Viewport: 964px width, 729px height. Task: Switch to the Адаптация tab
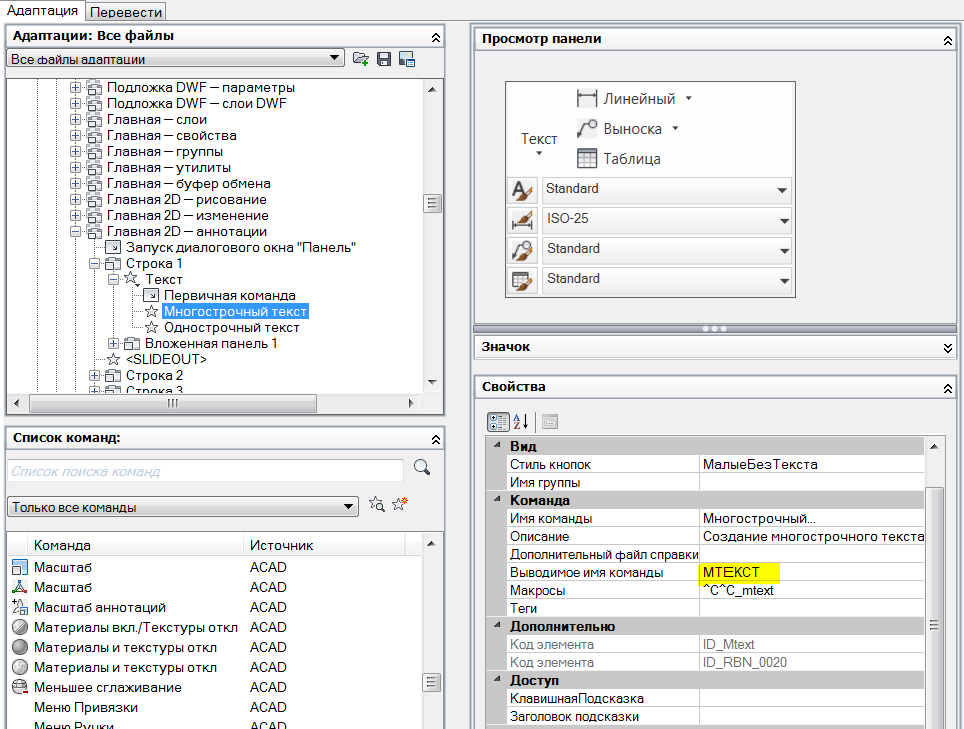(x=42, y=10)
